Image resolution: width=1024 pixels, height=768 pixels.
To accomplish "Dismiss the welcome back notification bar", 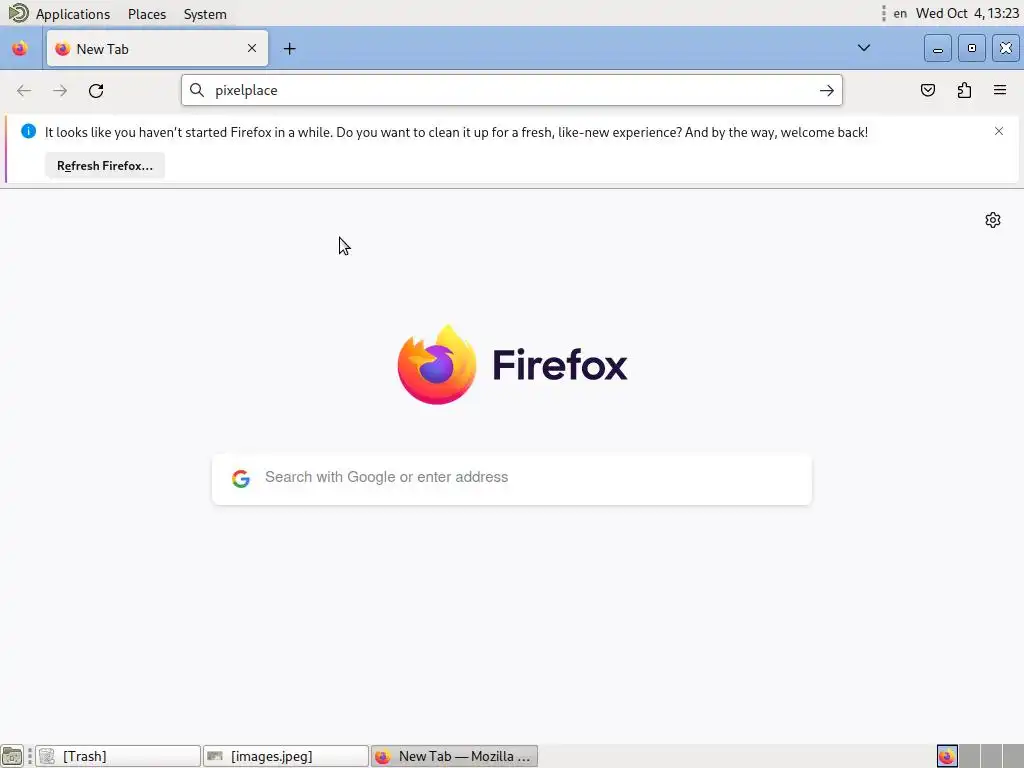I will coord(999,131).
